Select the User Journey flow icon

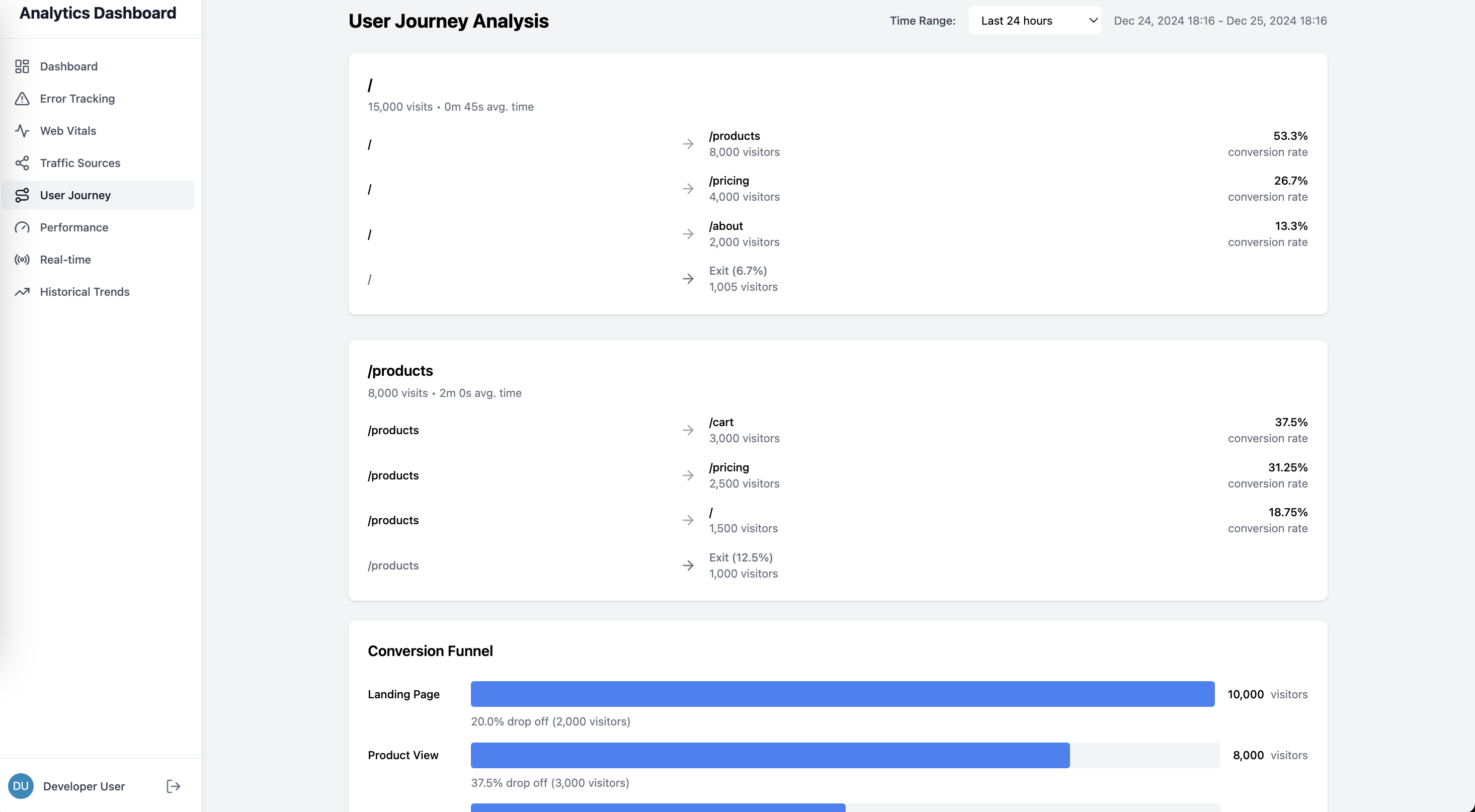[22, 195]
